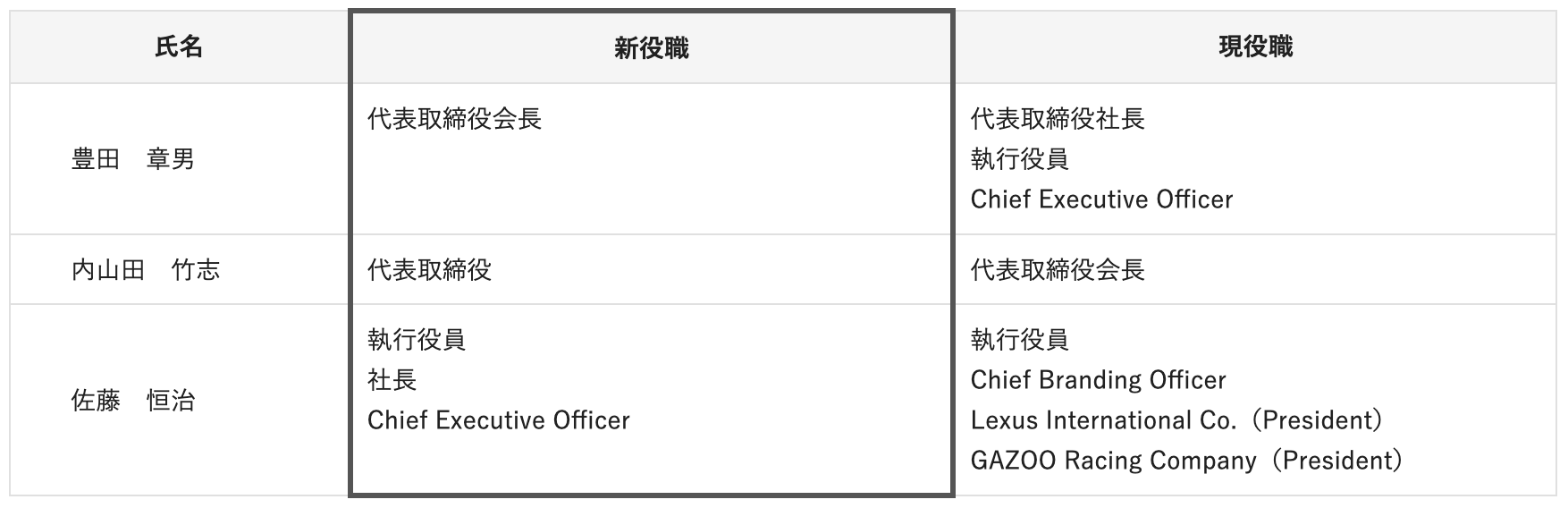Click the 新役職 column header

(x=651, y=48)
